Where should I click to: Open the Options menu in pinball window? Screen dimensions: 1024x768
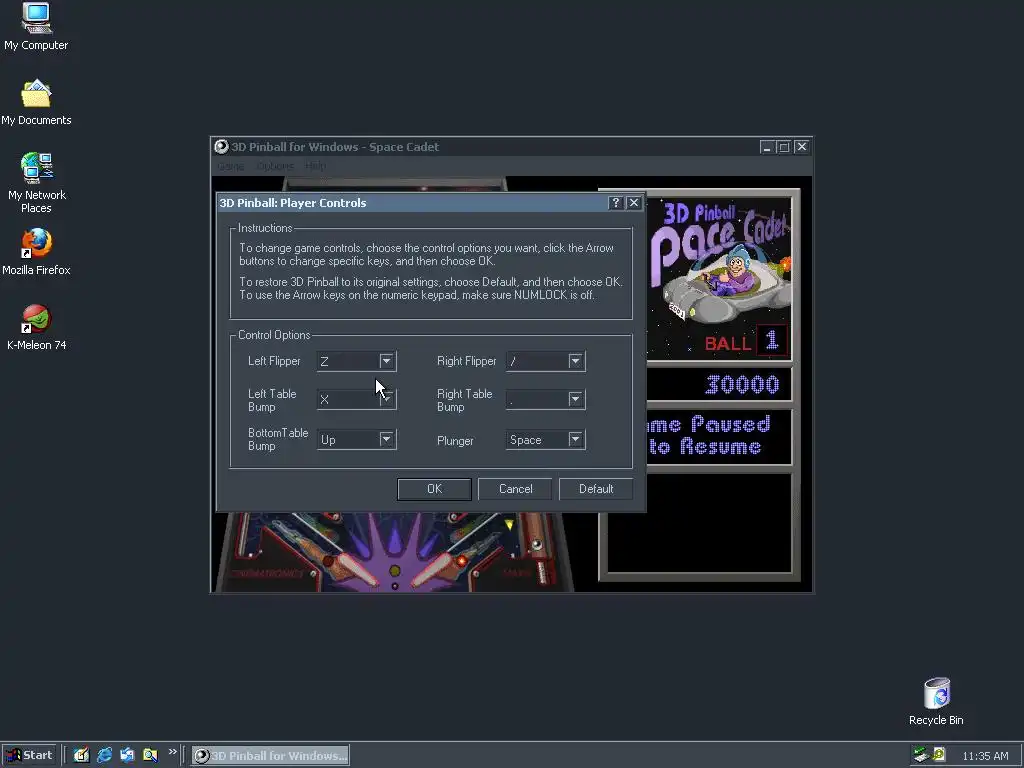pos(275,166)
